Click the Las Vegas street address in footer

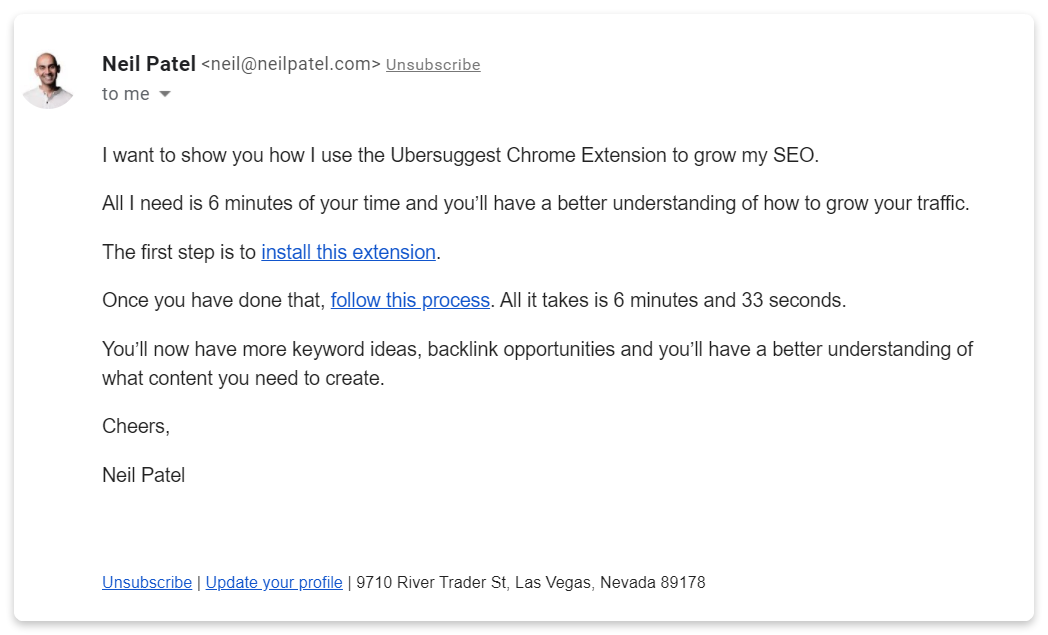pos(531,582)
